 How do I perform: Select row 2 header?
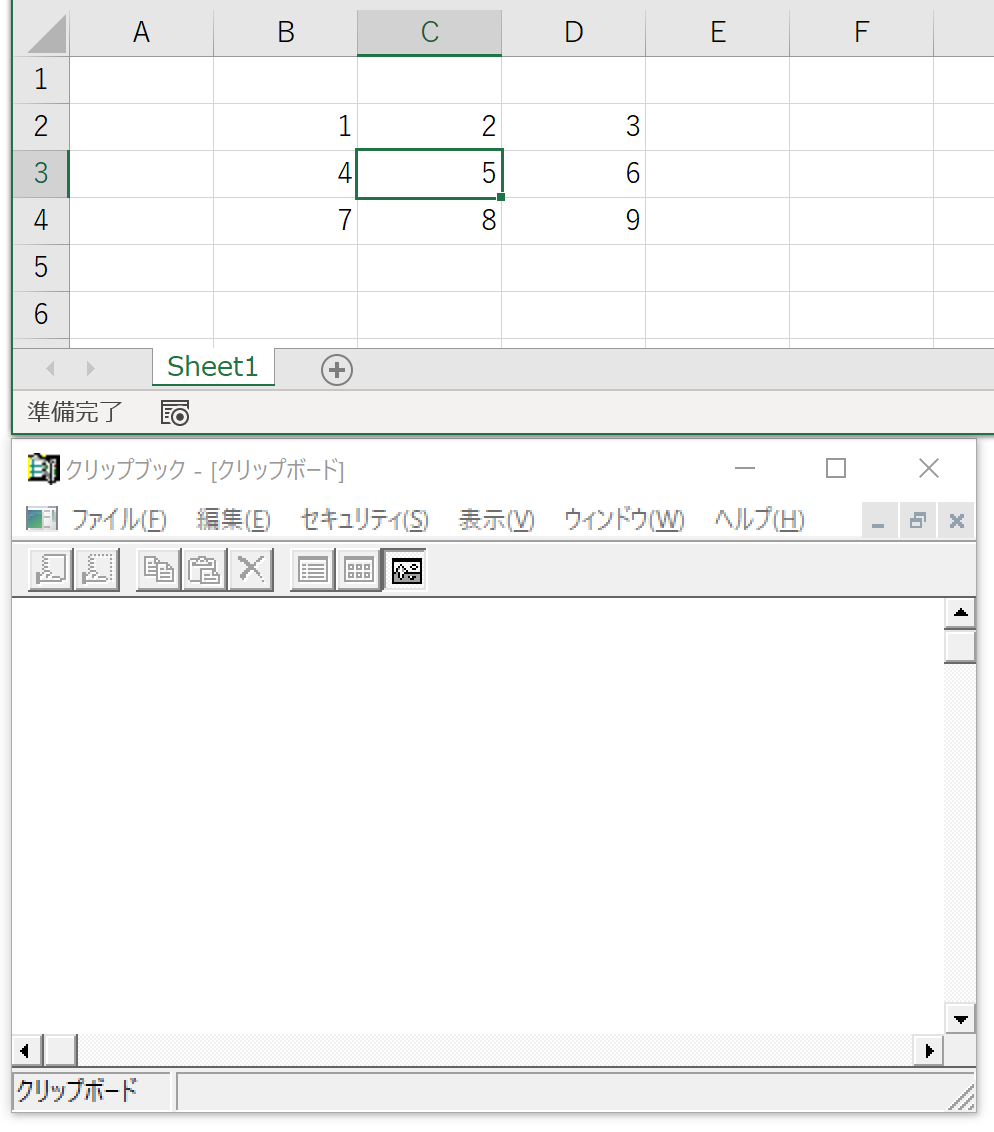point(41,126)
